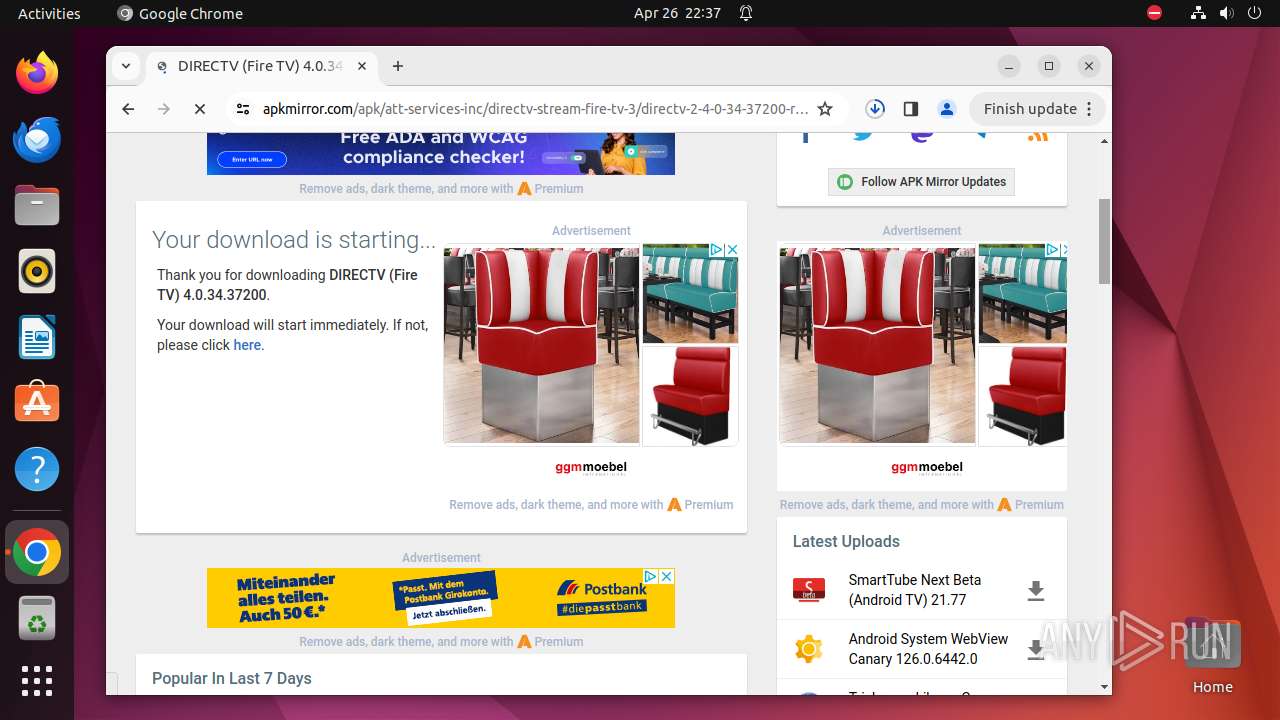Go back to the previous page
This screenshot has height=720, width=1280.
click(128, 109)
